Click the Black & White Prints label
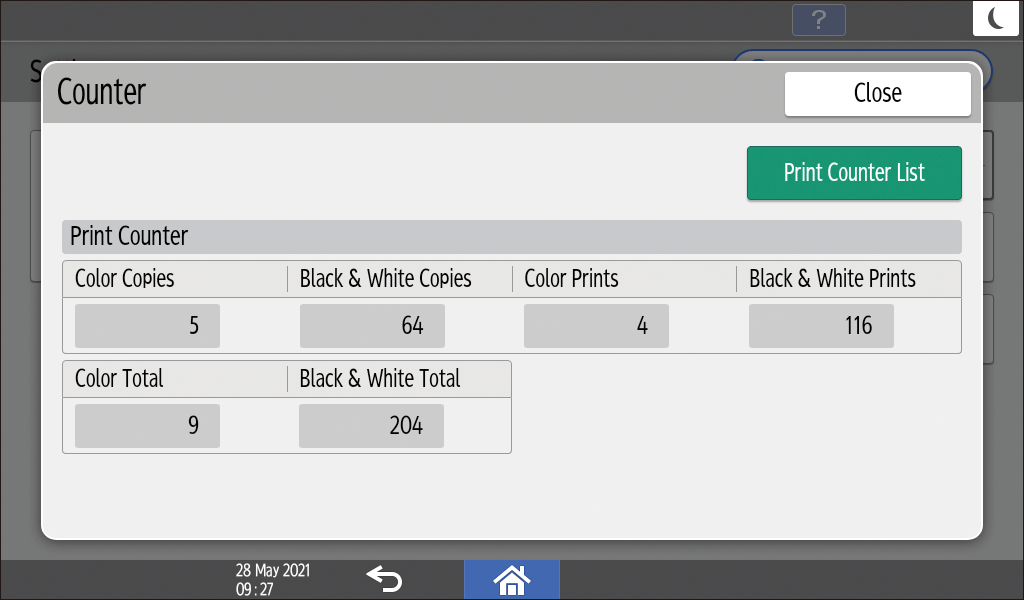The image size is (1024, 600). (832, 279)
